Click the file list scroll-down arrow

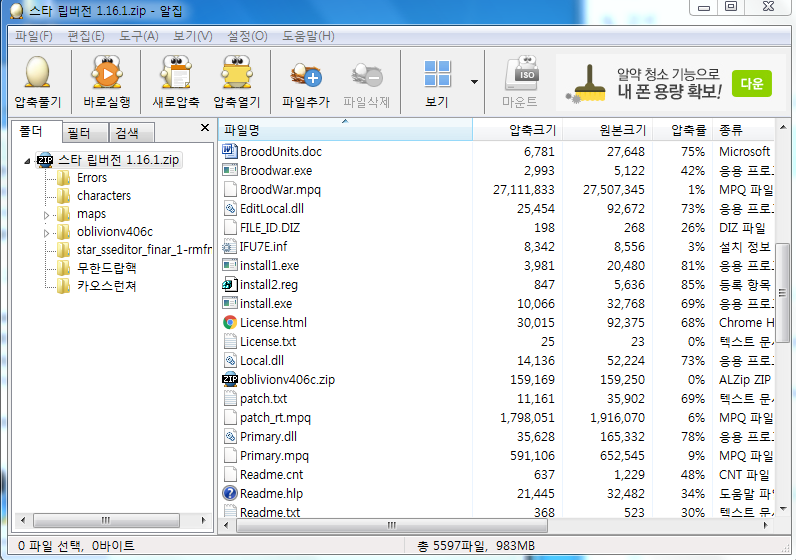[x=782, y=508]
